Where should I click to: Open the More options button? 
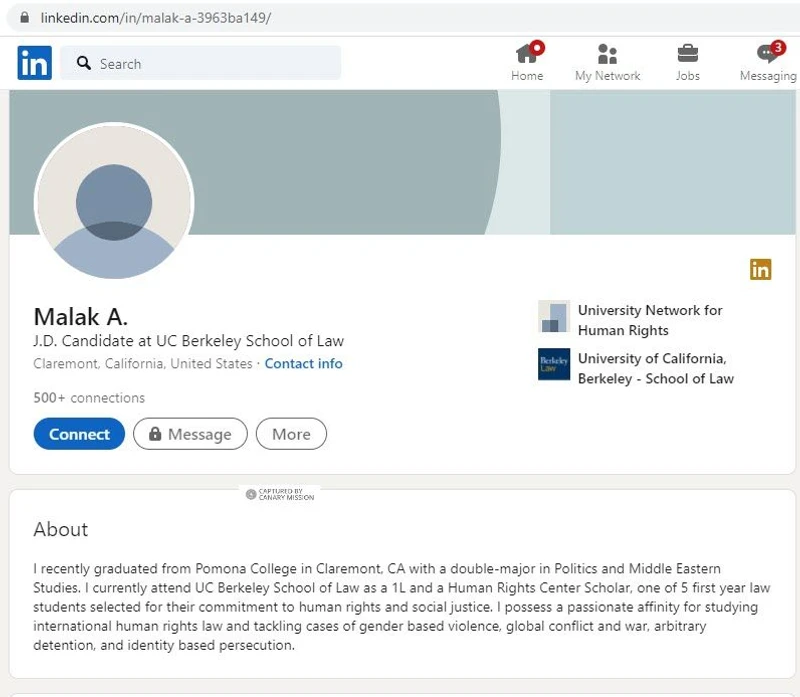coord(291,434)
